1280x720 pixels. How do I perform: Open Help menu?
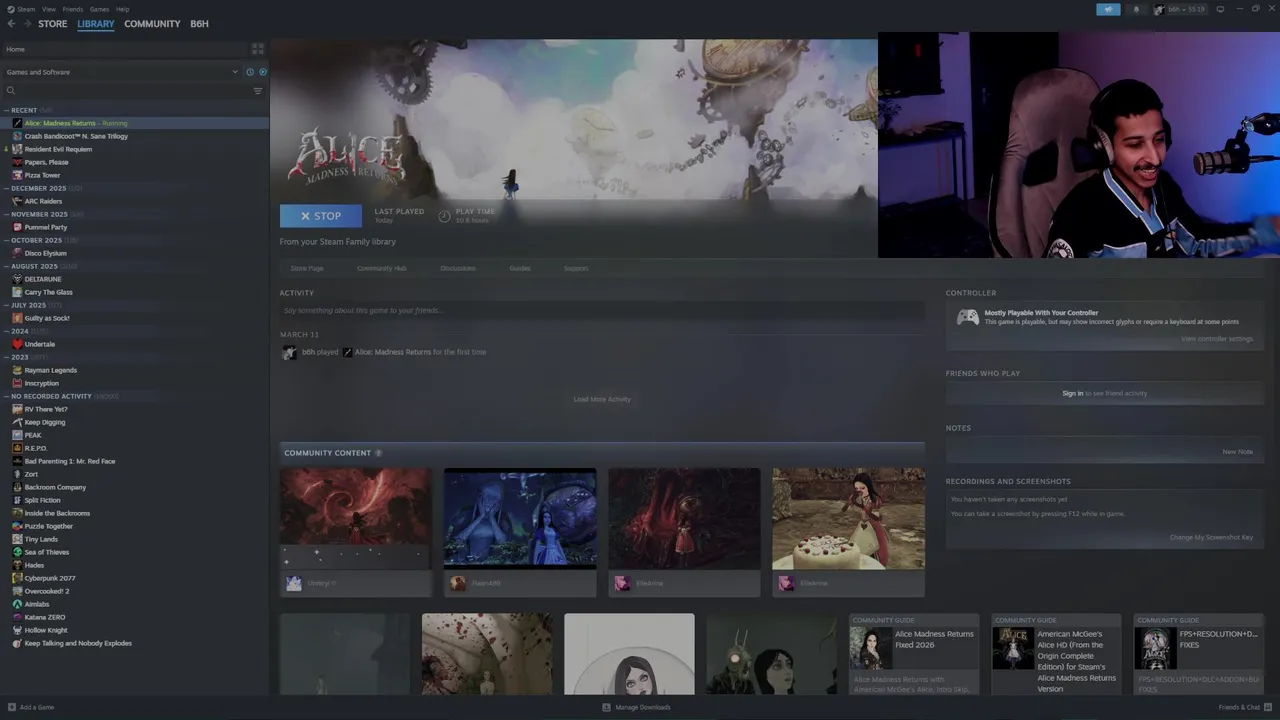coord(122,9)
